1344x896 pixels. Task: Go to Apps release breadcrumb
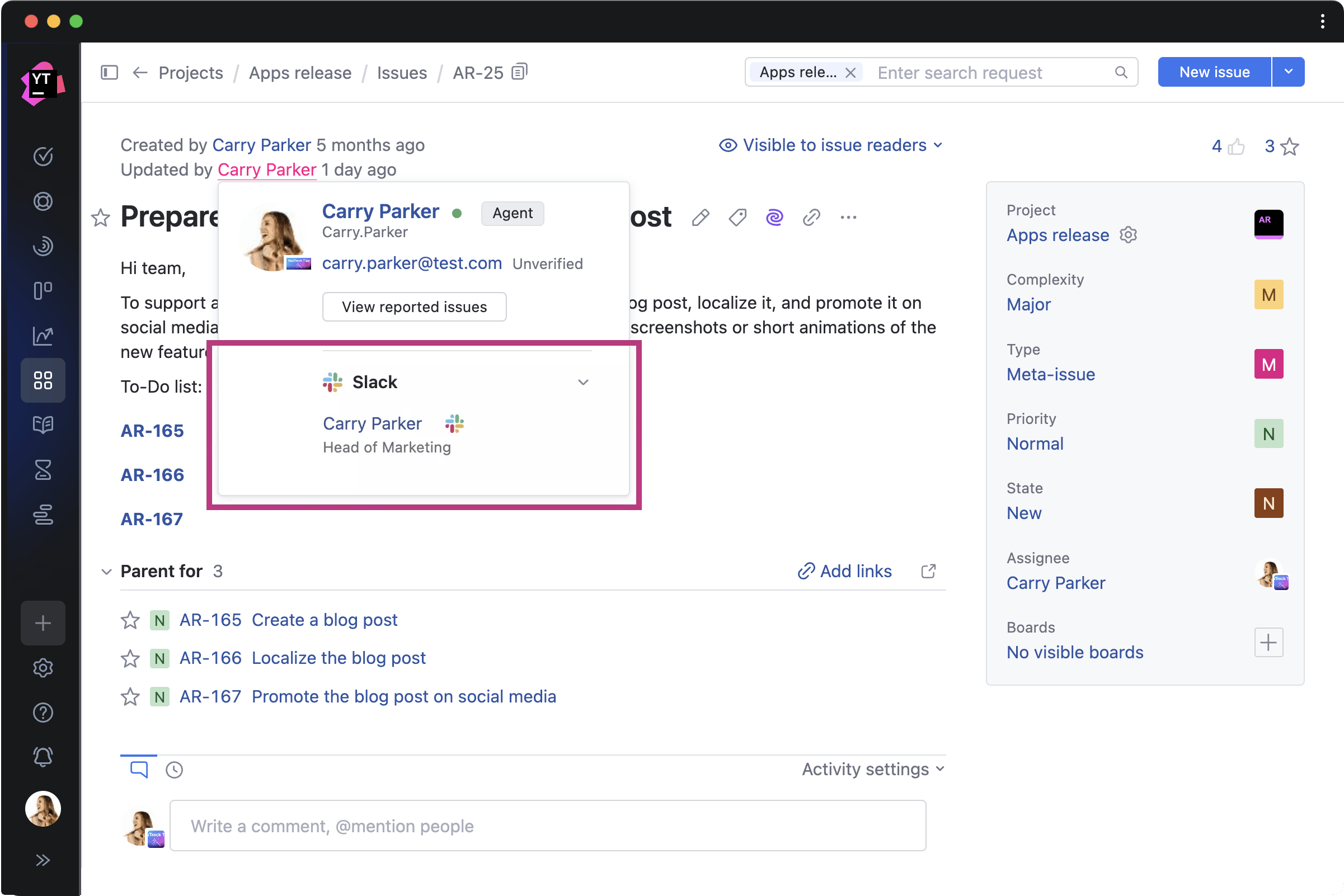(x=299, y=73)
